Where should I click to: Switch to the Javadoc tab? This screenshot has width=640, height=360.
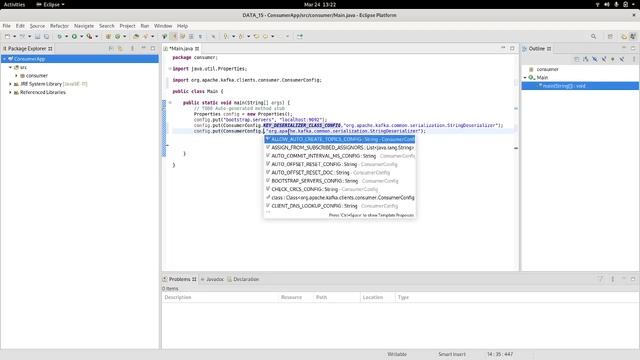click(x=212, y=279)
